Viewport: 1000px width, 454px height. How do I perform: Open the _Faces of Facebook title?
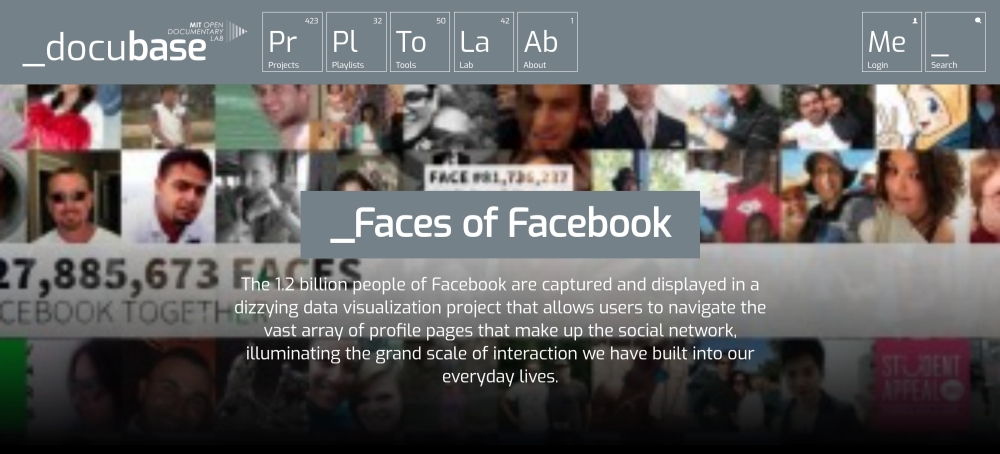pyautogui.click(x=500, y=224)
